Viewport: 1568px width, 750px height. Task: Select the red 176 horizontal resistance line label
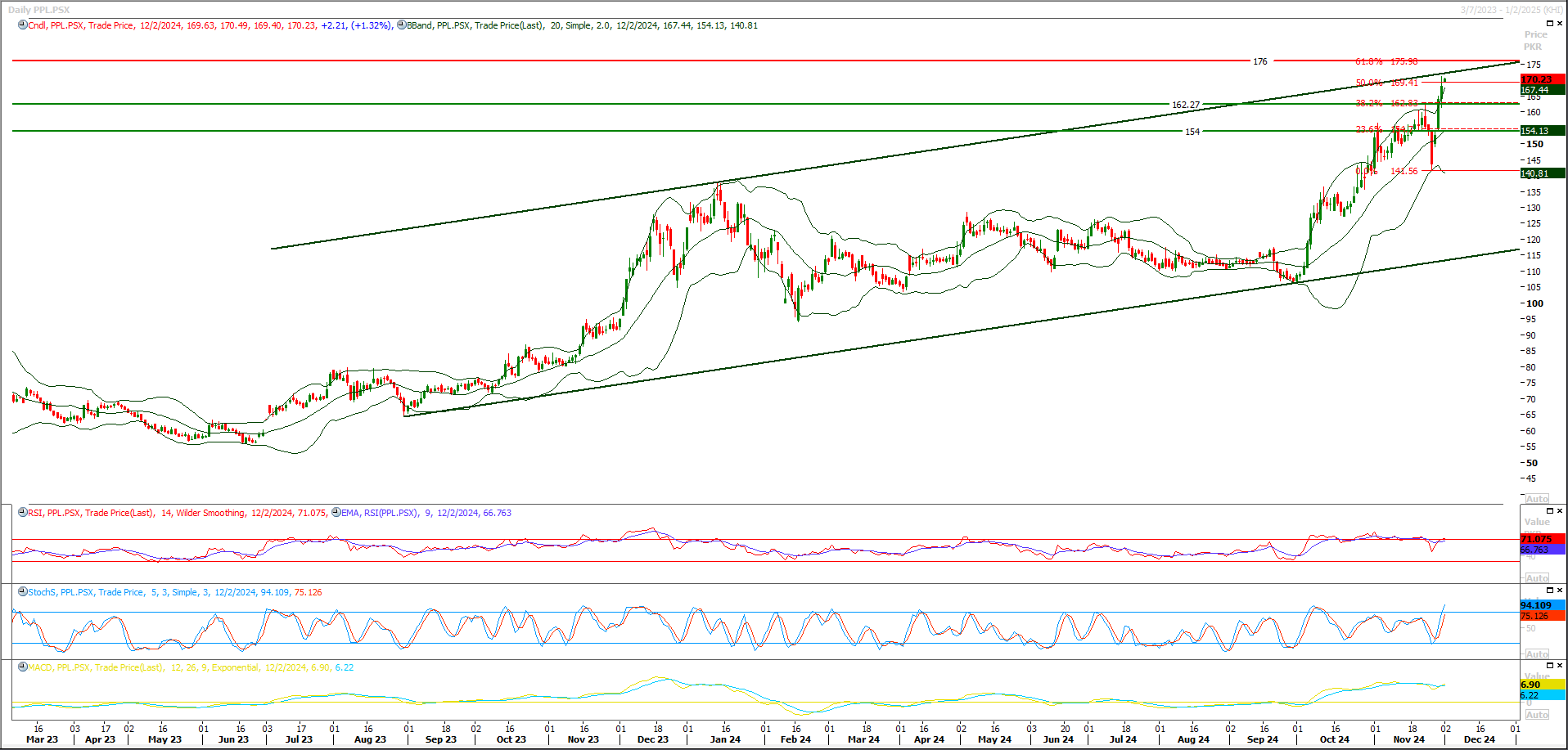(1259, 61)
